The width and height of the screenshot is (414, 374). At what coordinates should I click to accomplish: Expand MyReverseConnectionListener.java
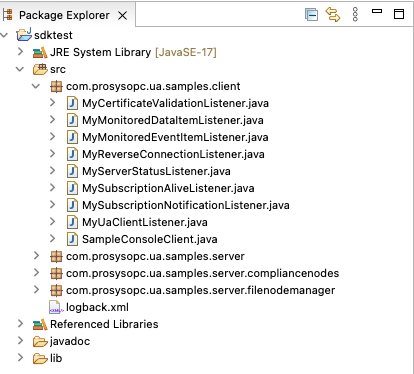pos(53,154)
